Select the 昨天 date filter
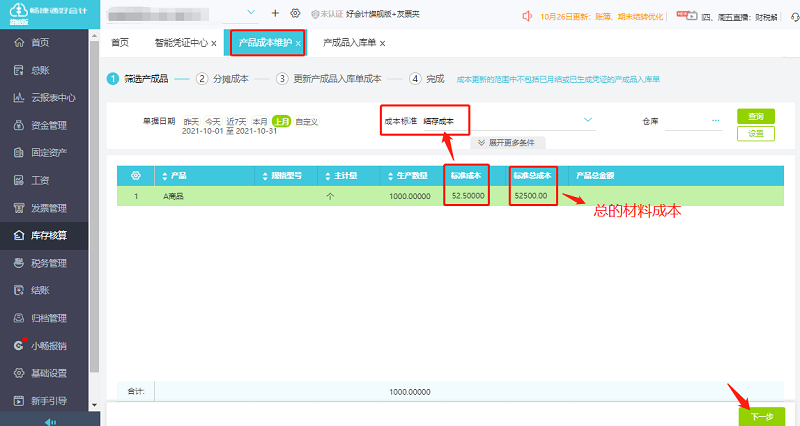800x426 pixels. coord(191,121)
